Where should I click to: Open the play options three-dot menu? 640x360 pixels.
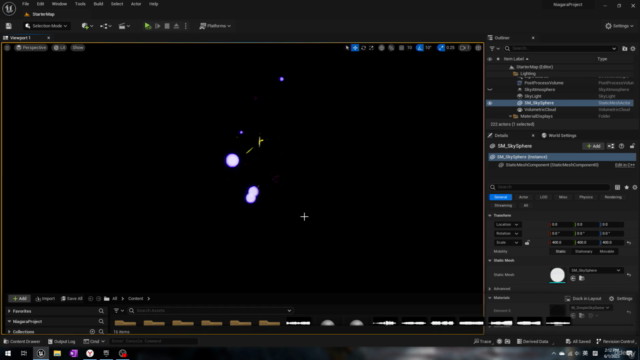186,26
